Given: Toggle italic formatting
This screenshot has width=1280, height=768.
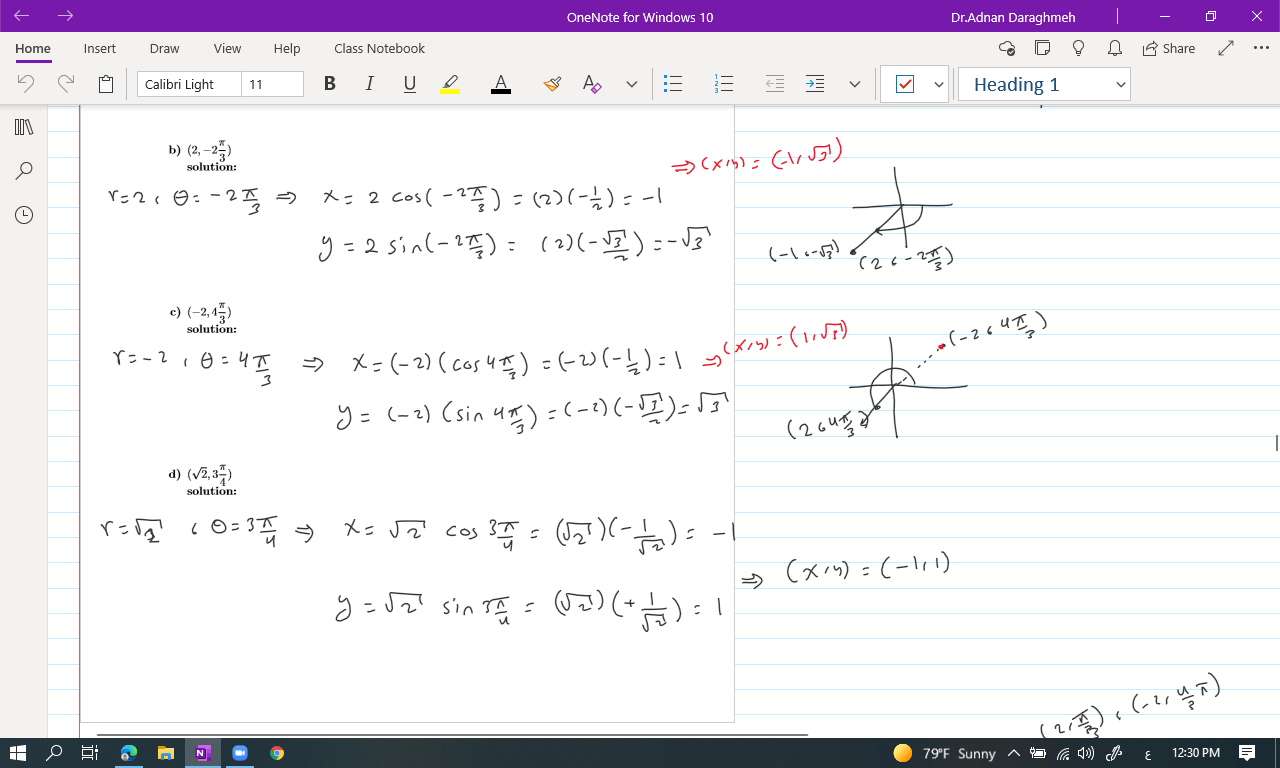Looking at the screenshot, I should pyautogui.click(x=370, y=85).
